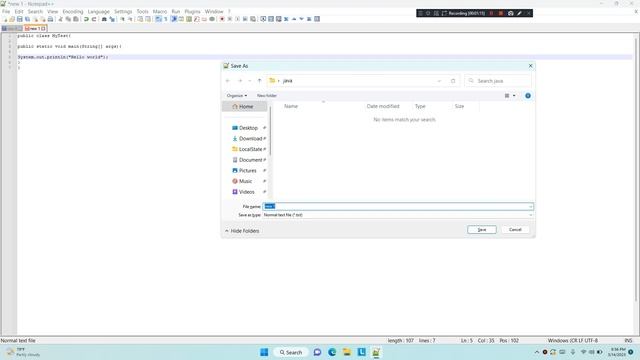The width and height of the screenshot is (640, 360).
Task: Toggle the Word wrap toolbar icon
Action: pyautogui.click(x=158, y=19)
